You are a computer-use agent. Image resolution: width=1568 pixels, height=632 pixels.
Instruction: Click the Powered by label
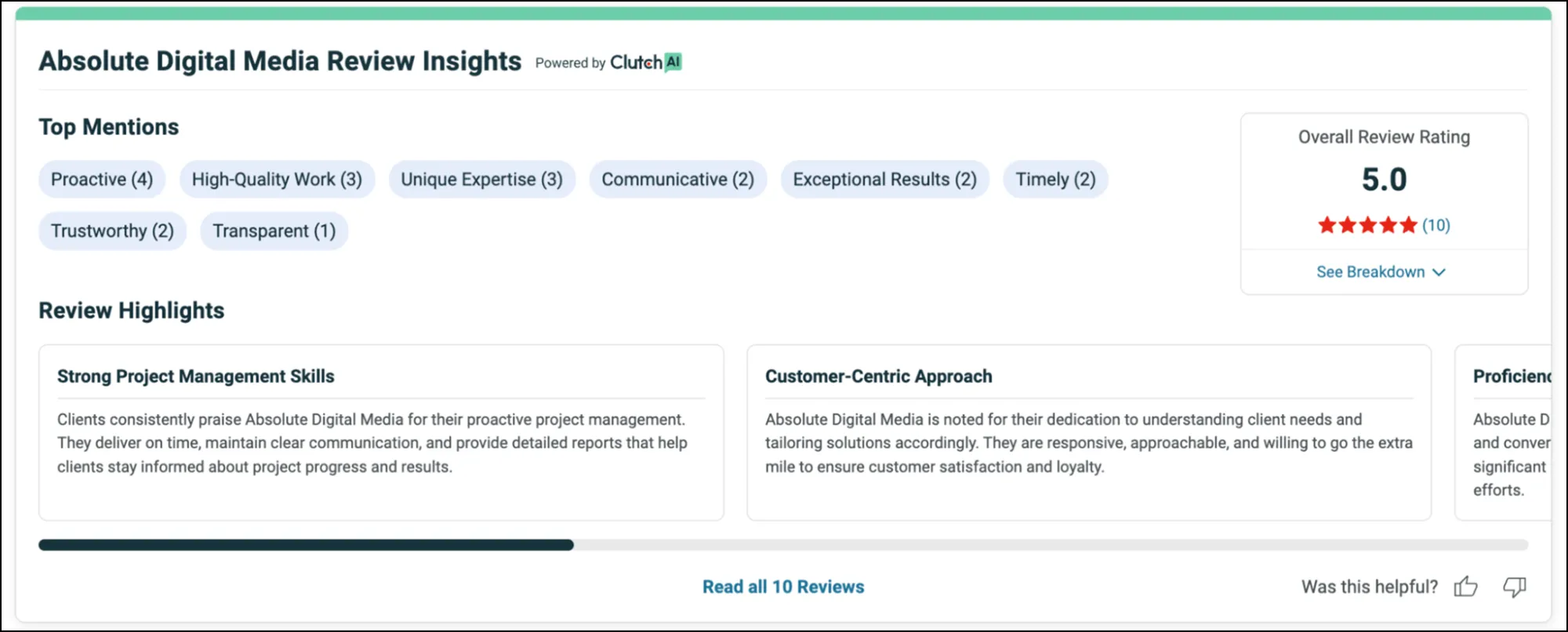coord(571,64)
